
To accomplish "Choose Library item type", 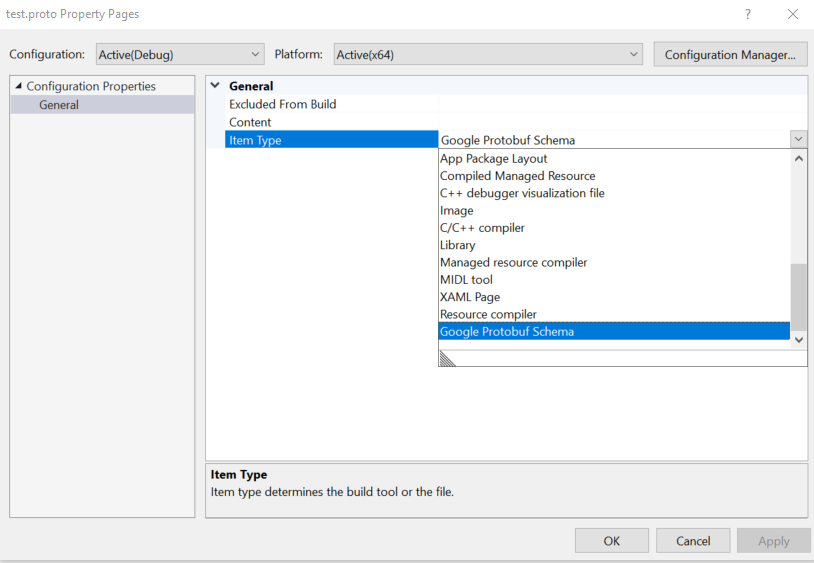I will [x=614, y=245].
